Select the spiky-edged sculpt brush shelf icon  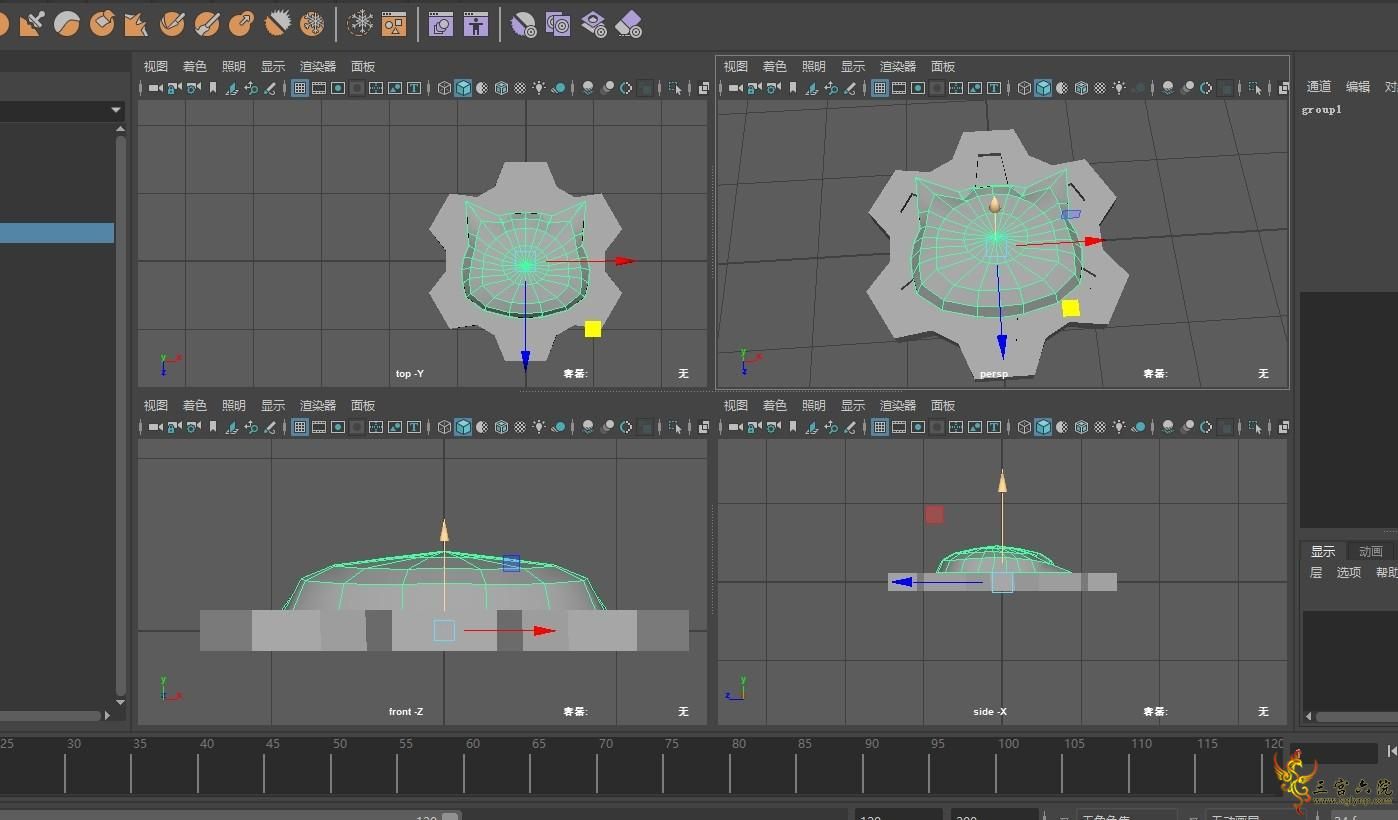pos(277,23)
